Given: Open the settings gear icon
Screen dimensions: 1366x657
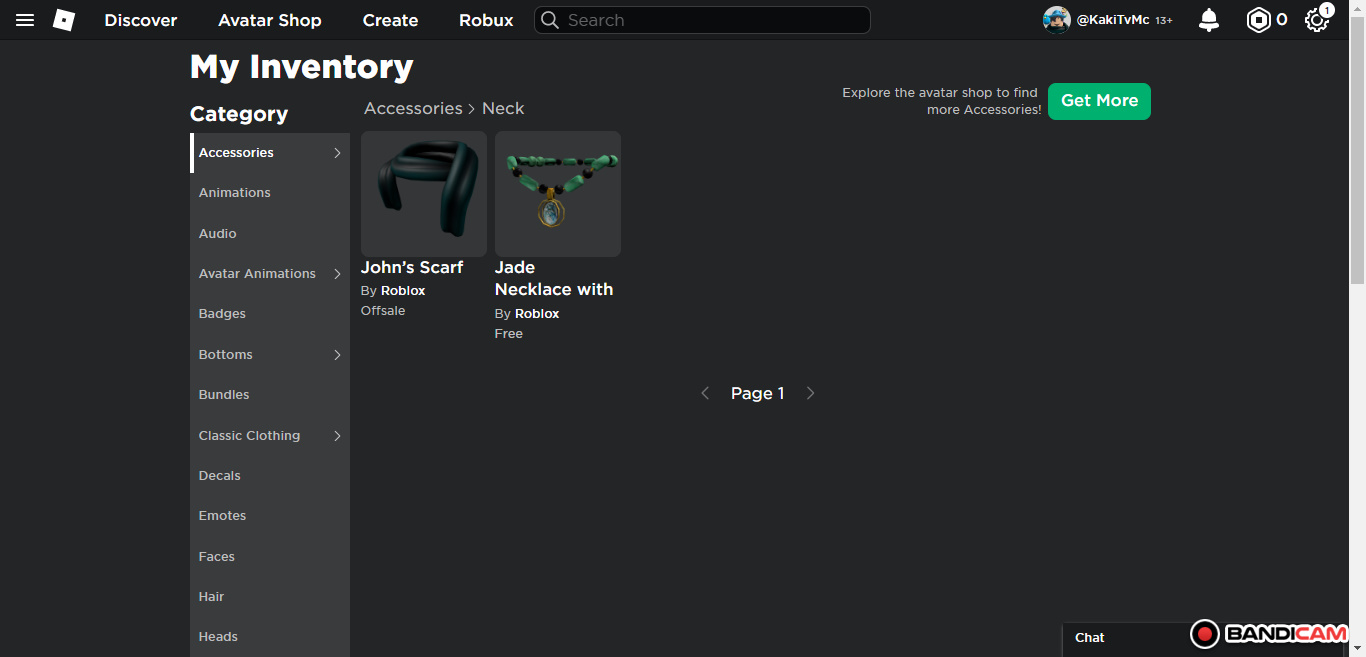Looking at the screenshot, I should (1316, 20).
